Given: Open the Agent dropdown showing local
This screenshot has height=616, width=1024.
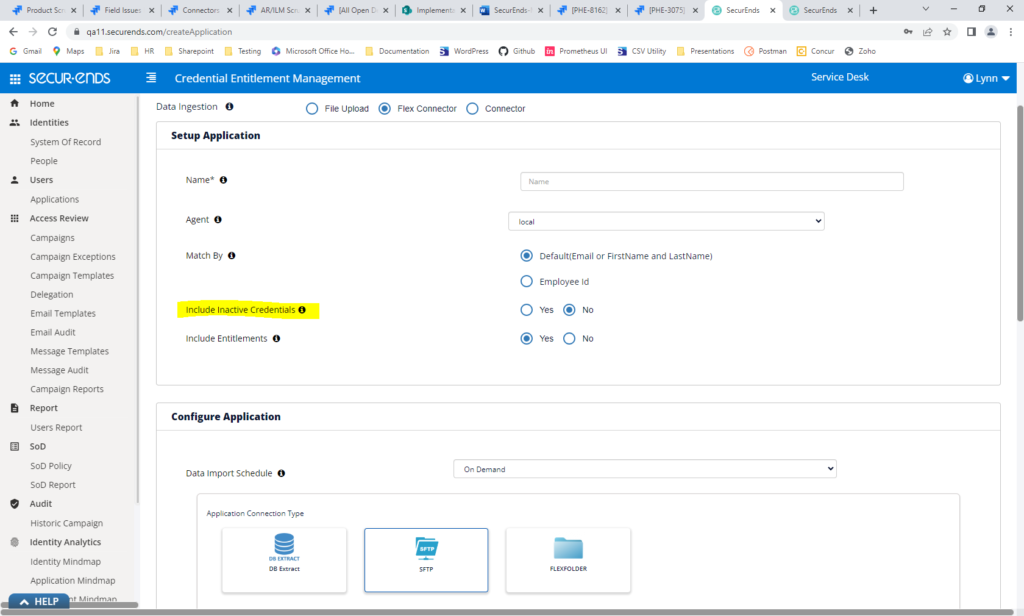Looking at the screenshot, I should 666,221.
